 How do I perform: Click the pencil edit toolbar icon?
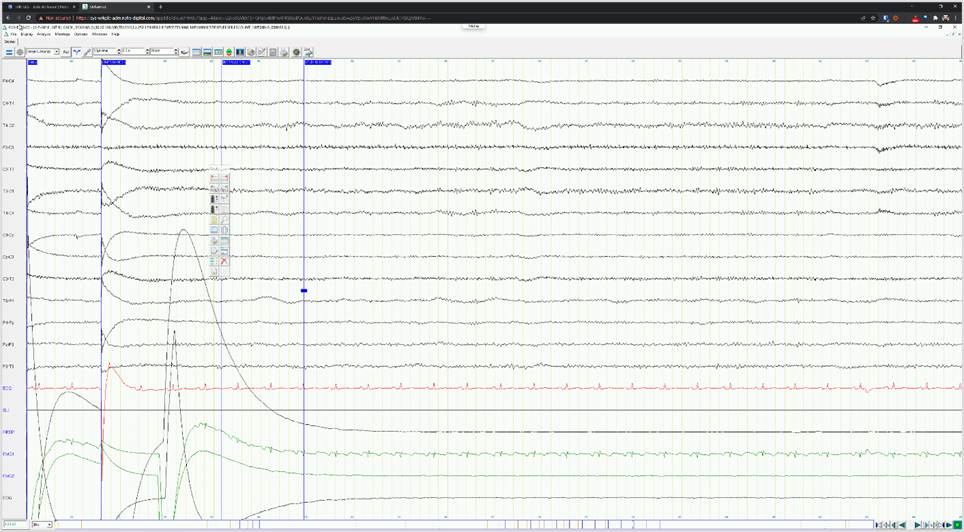[x=87, y=52]
